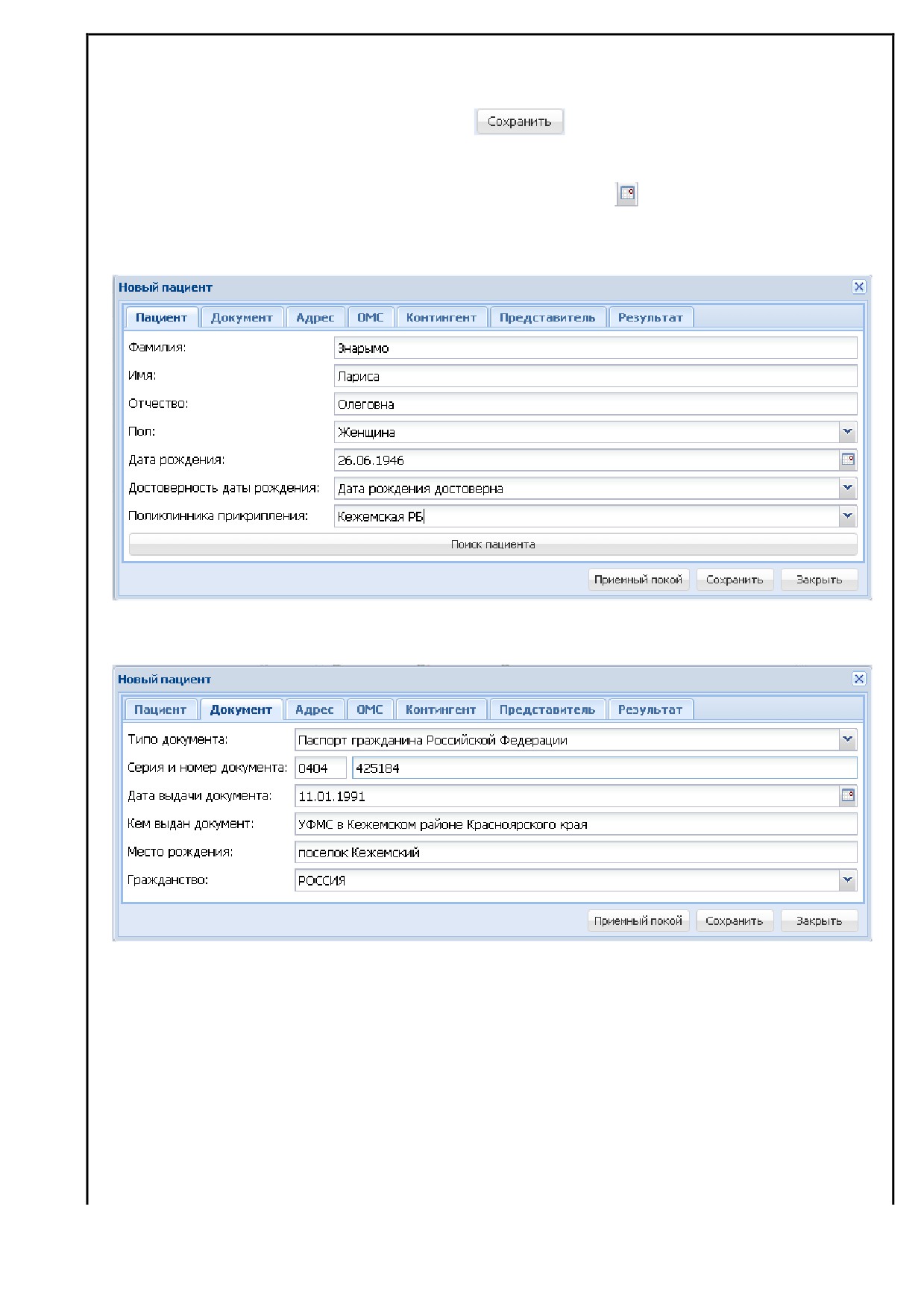
Task: Click the standalone Сохранить button at top
Action: point(519,122)
